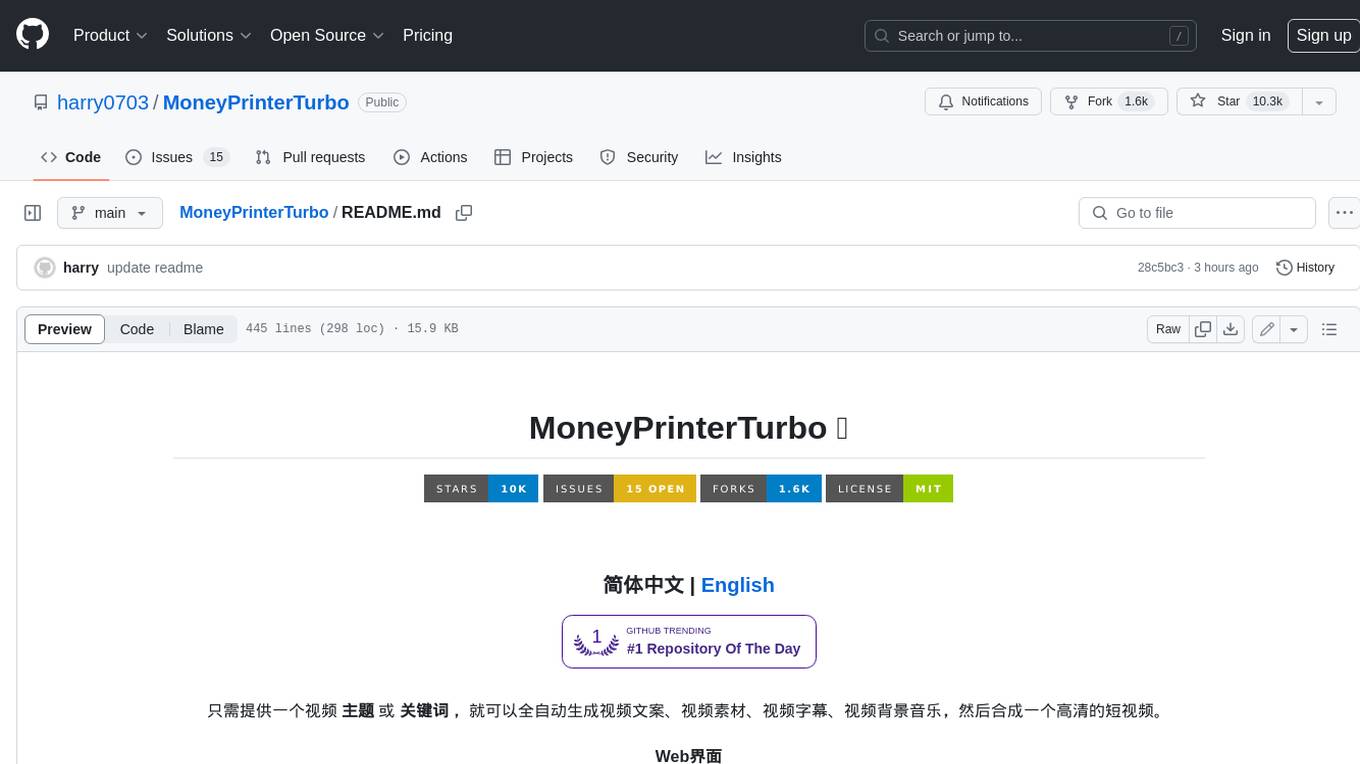1360x764 pixels.
Task: Open the Issues tab
Action: (177, 157)
